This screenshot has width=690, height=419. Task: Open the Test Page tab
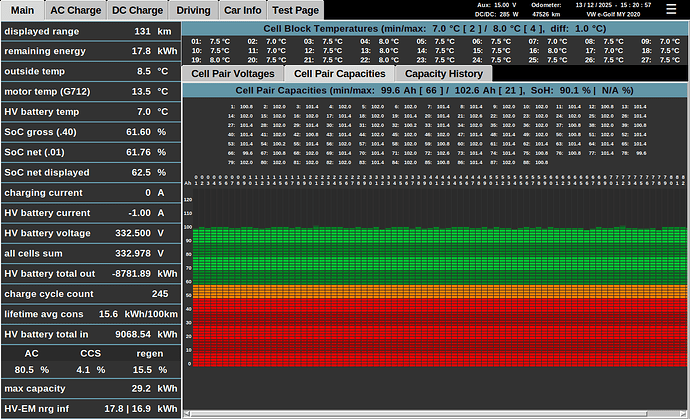[295, 10]
